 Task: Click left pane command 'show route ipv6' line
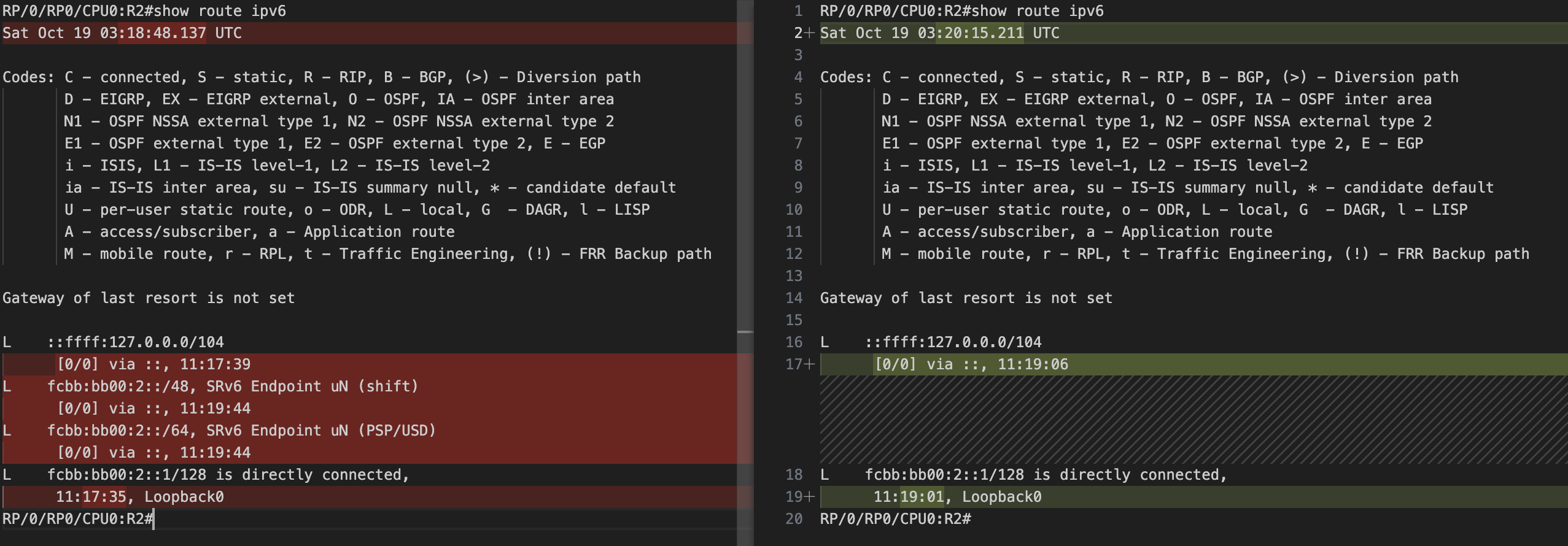pyautogui.click(x=144, y=11)
